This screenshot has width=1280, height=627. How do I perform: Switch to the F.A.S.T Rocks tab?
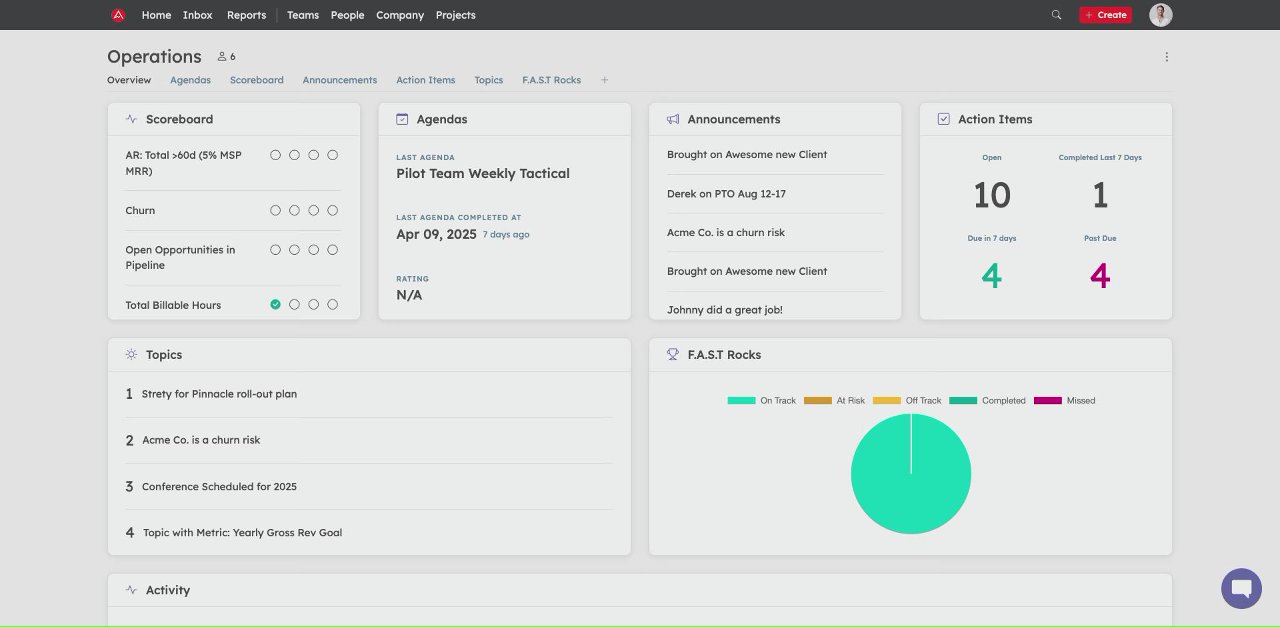point(551,80)
